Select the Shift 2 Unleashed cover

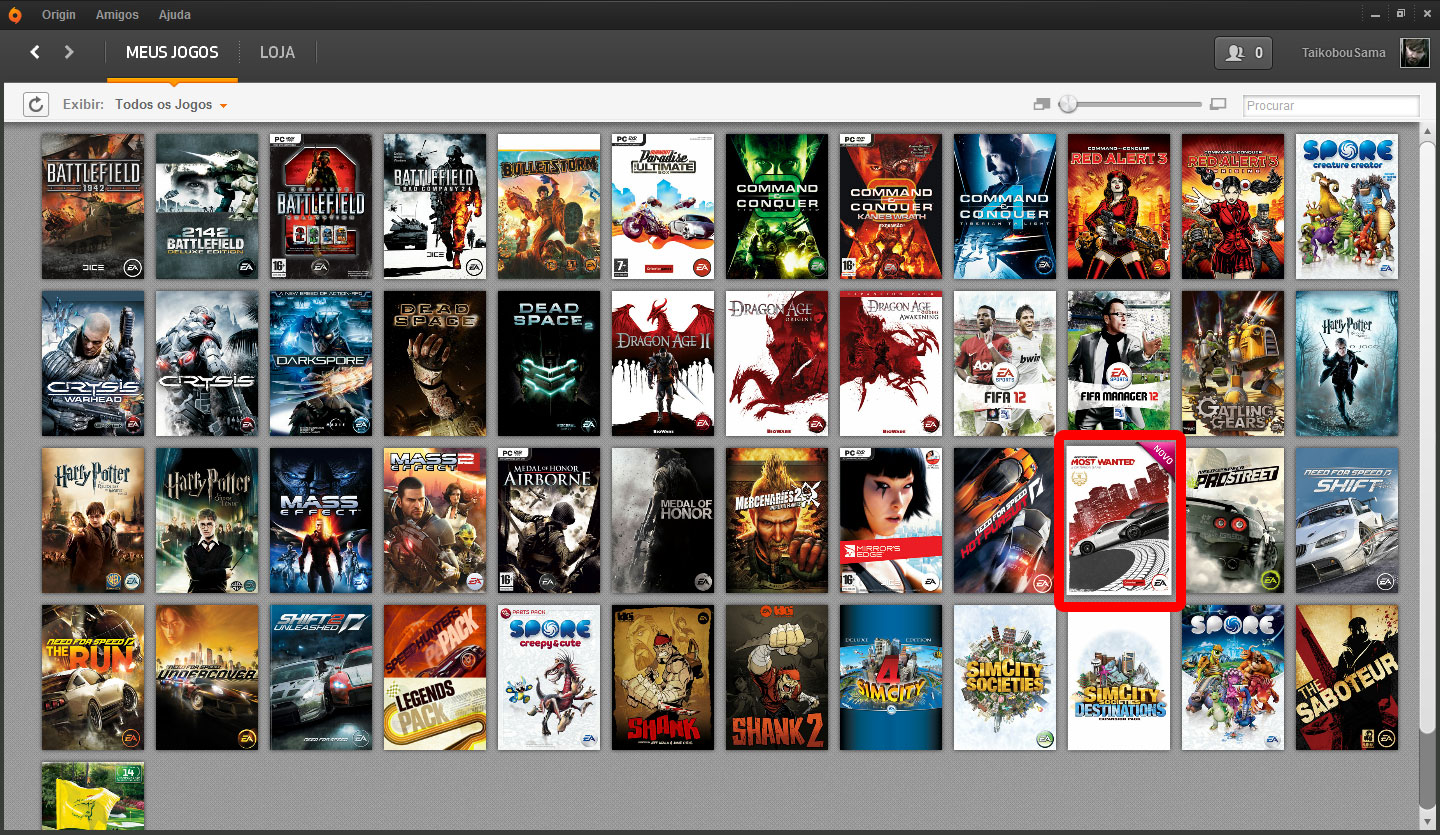coord(321,677)
